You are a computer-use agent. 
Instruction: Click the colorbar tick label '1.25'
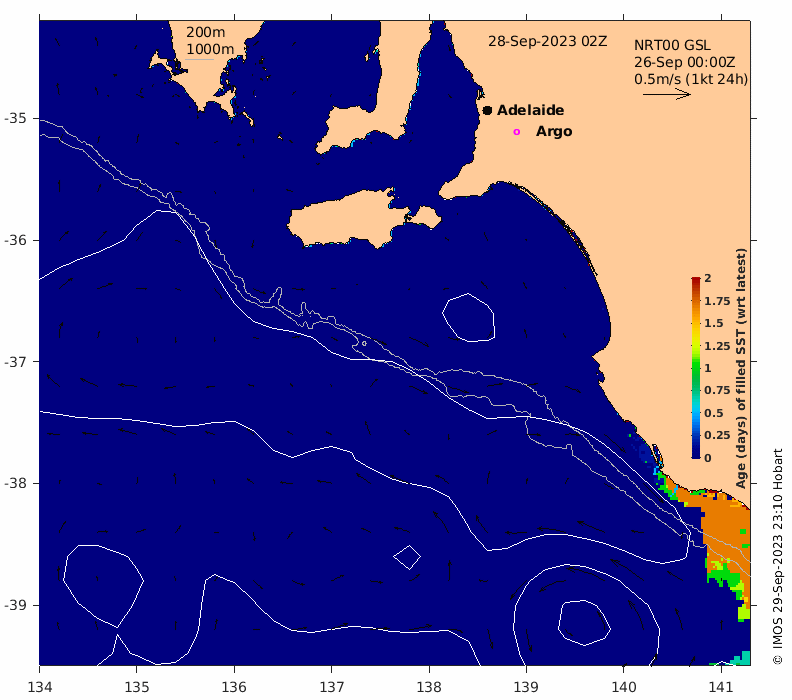tap(717, 346)
